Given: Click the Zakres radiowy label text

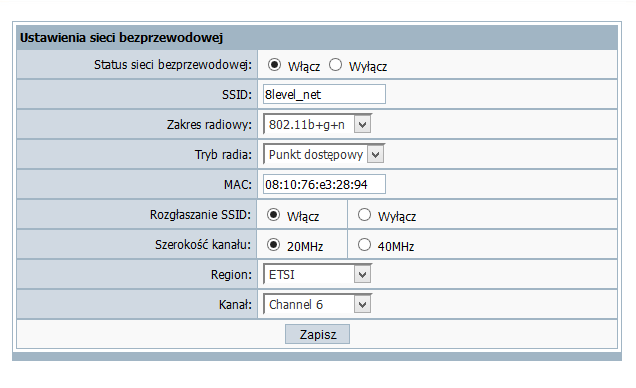Looking at the screenshot, I should (209, 124).
